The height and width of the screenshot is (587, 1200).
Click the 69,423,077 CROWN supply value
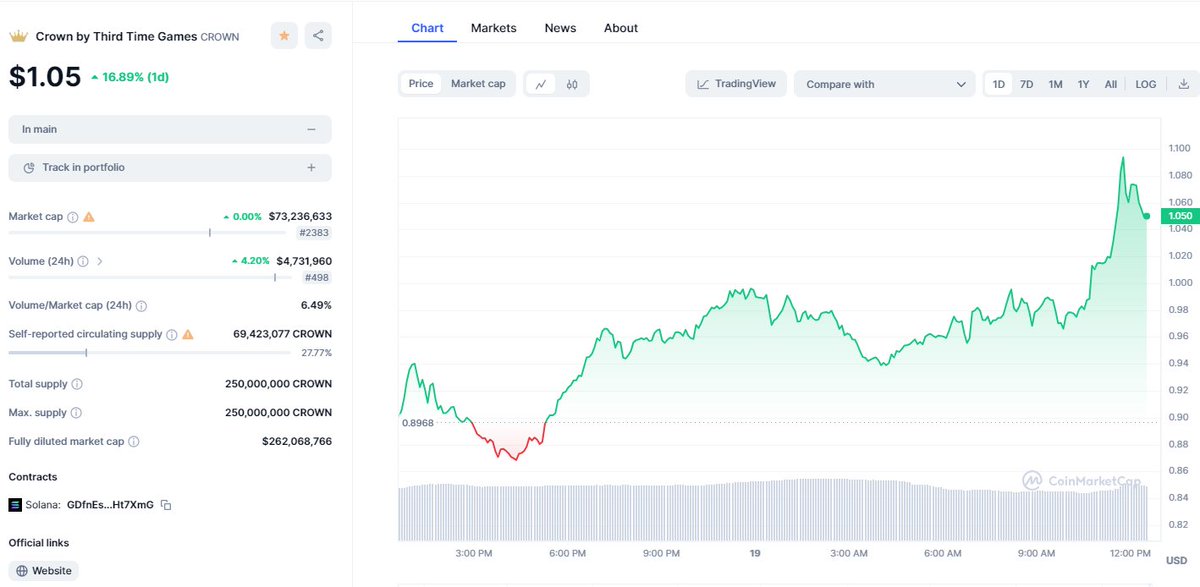pyautogui.click(x=282, y=334)
